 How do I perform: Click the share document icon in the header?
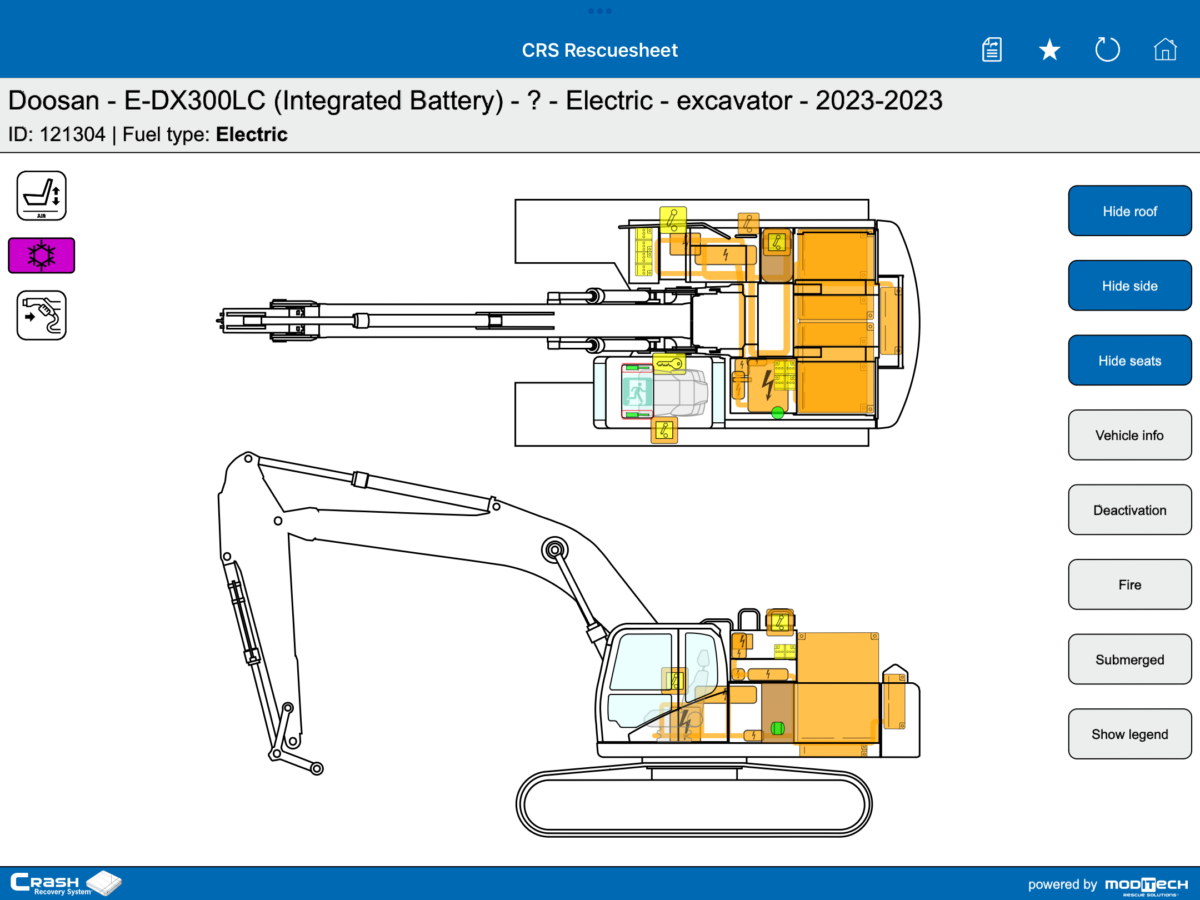point(991,48)
